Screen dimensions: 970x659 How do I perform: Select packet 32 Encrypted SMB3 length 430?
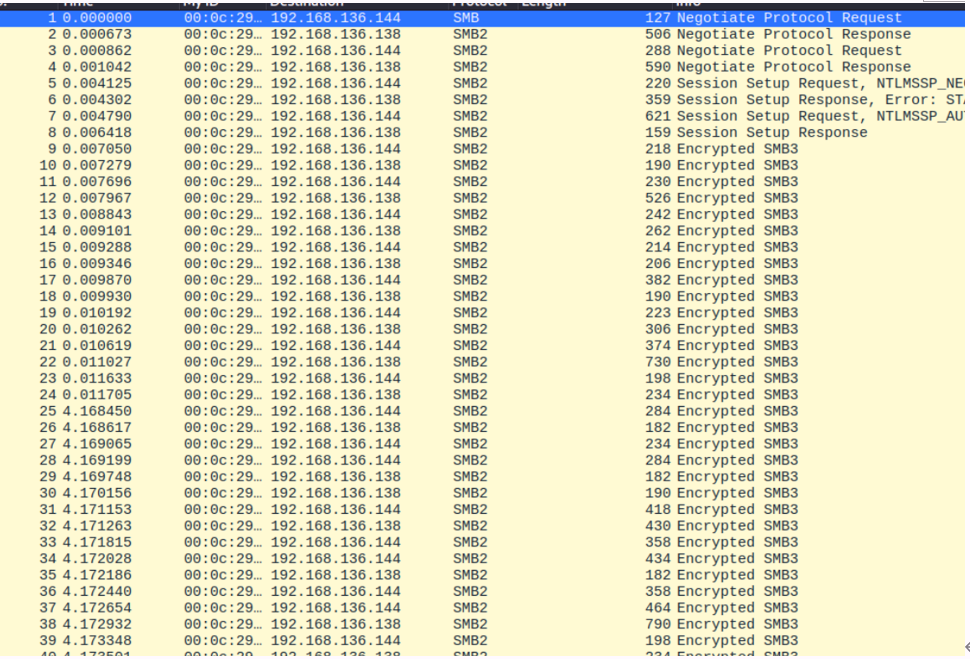(483, 526)
